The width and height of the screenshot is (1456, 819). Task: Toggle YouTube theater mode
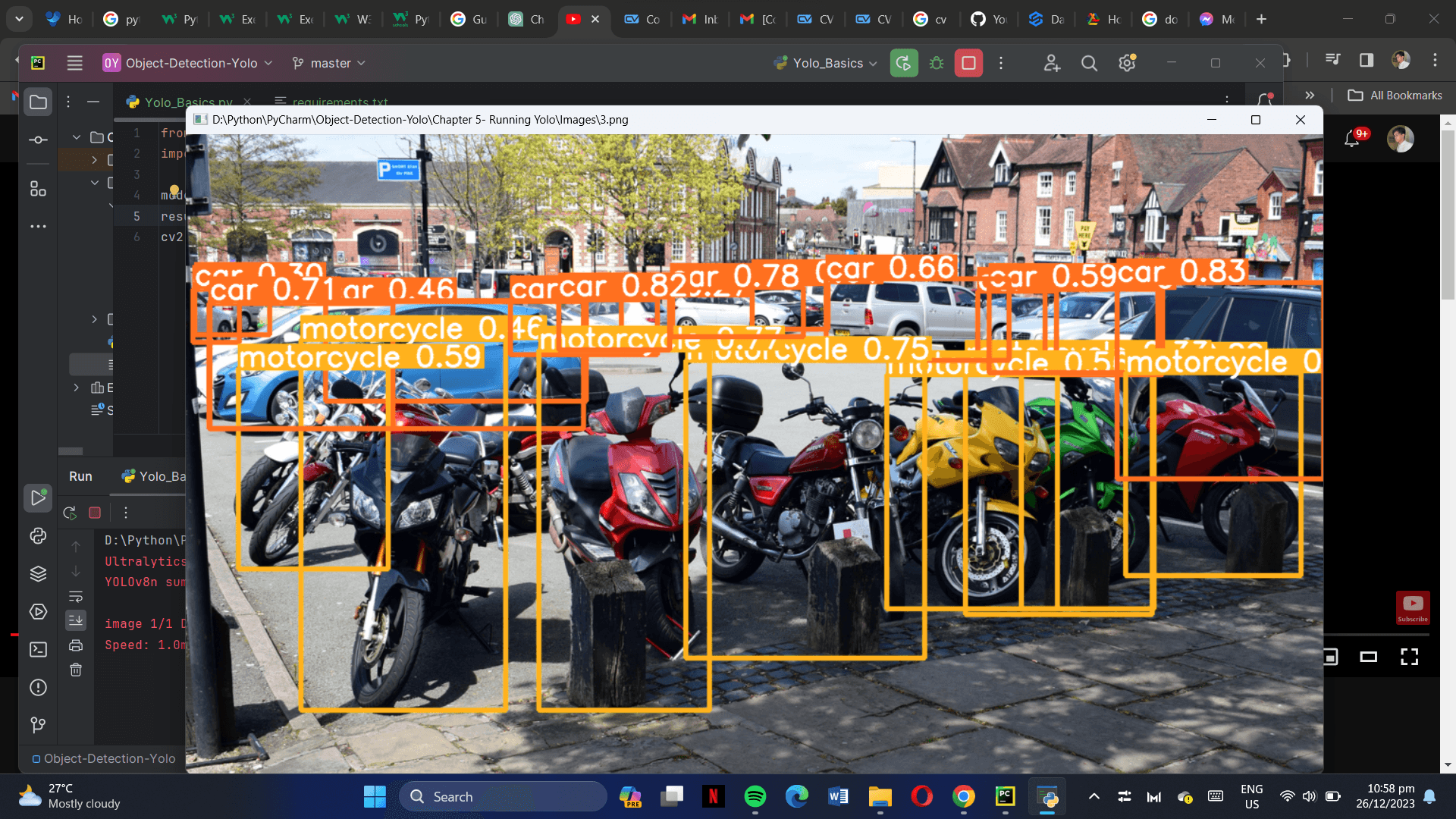point(1368,657)
